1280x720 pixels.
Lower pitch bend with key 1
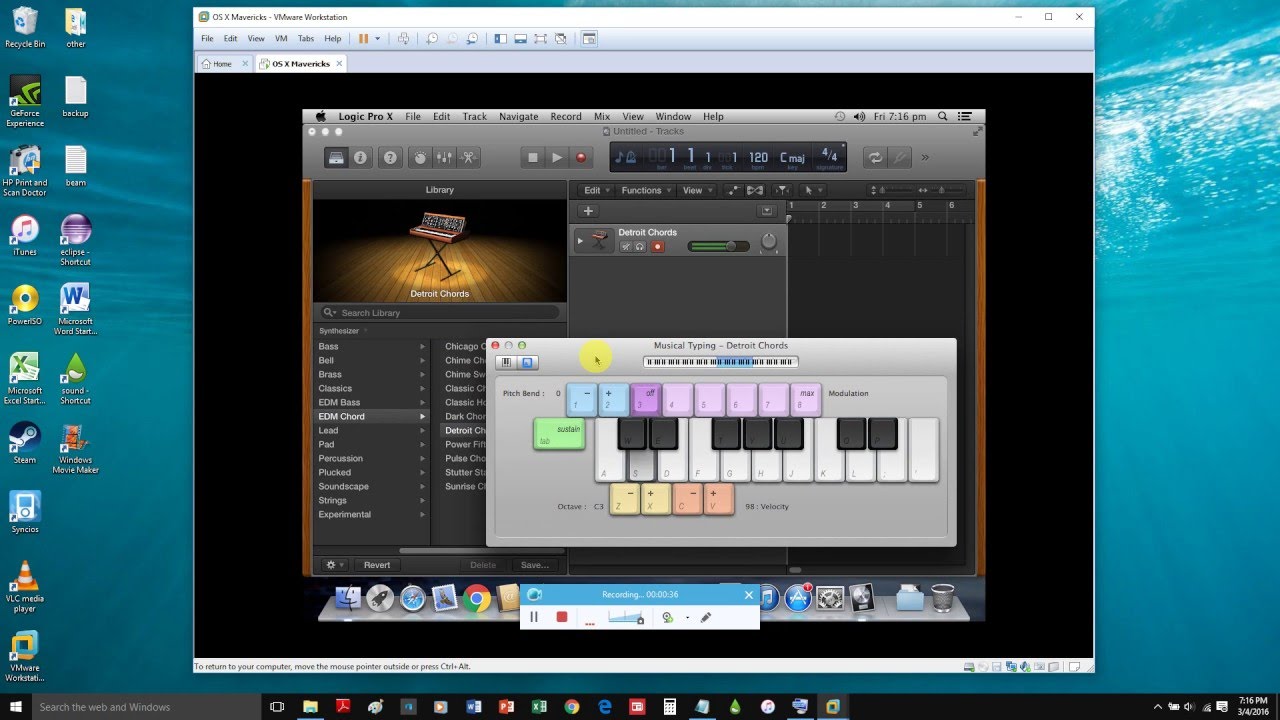581,399
